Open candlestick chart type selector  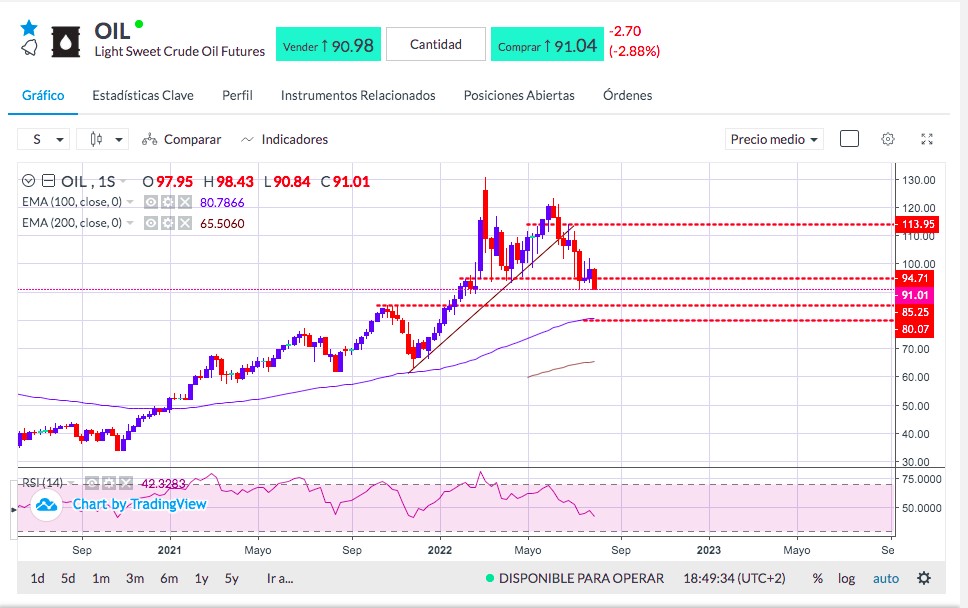(x=102, y=140)
